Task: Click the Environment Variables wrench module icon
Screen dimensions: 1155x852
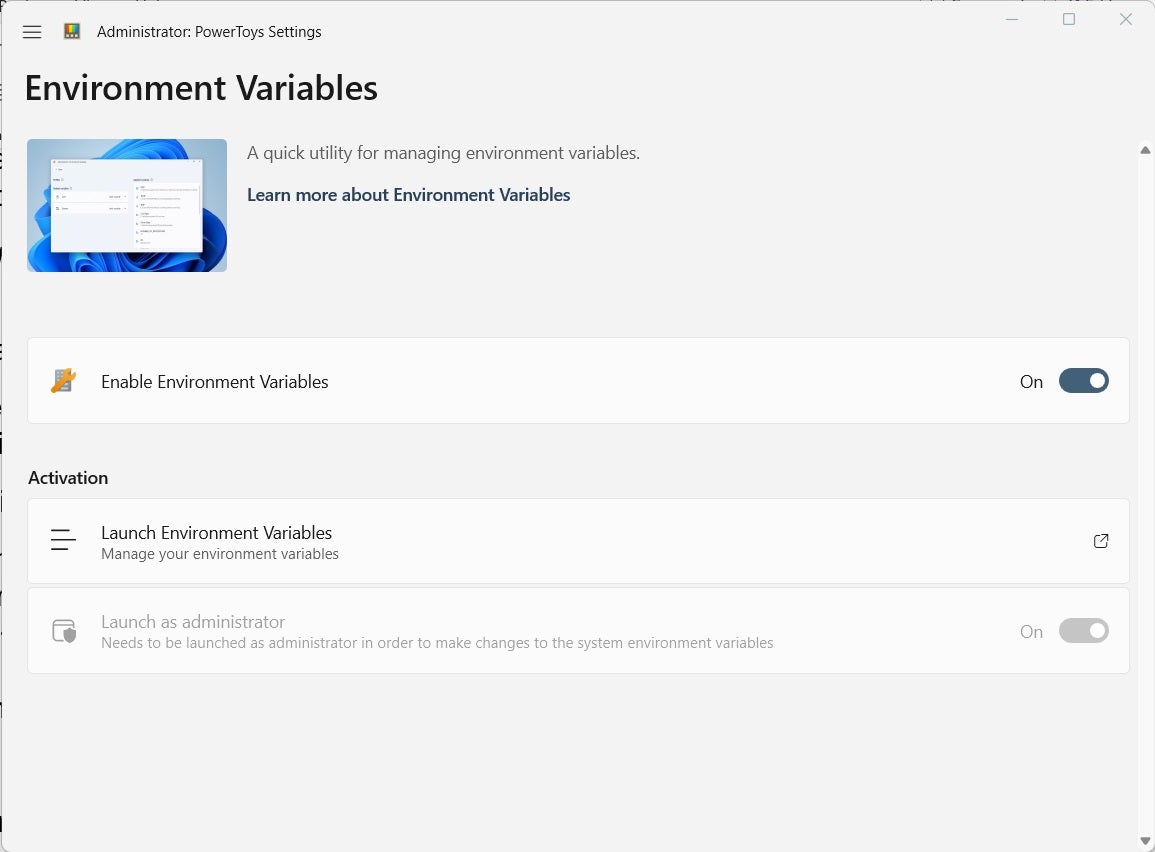Action: coord(63,381)
